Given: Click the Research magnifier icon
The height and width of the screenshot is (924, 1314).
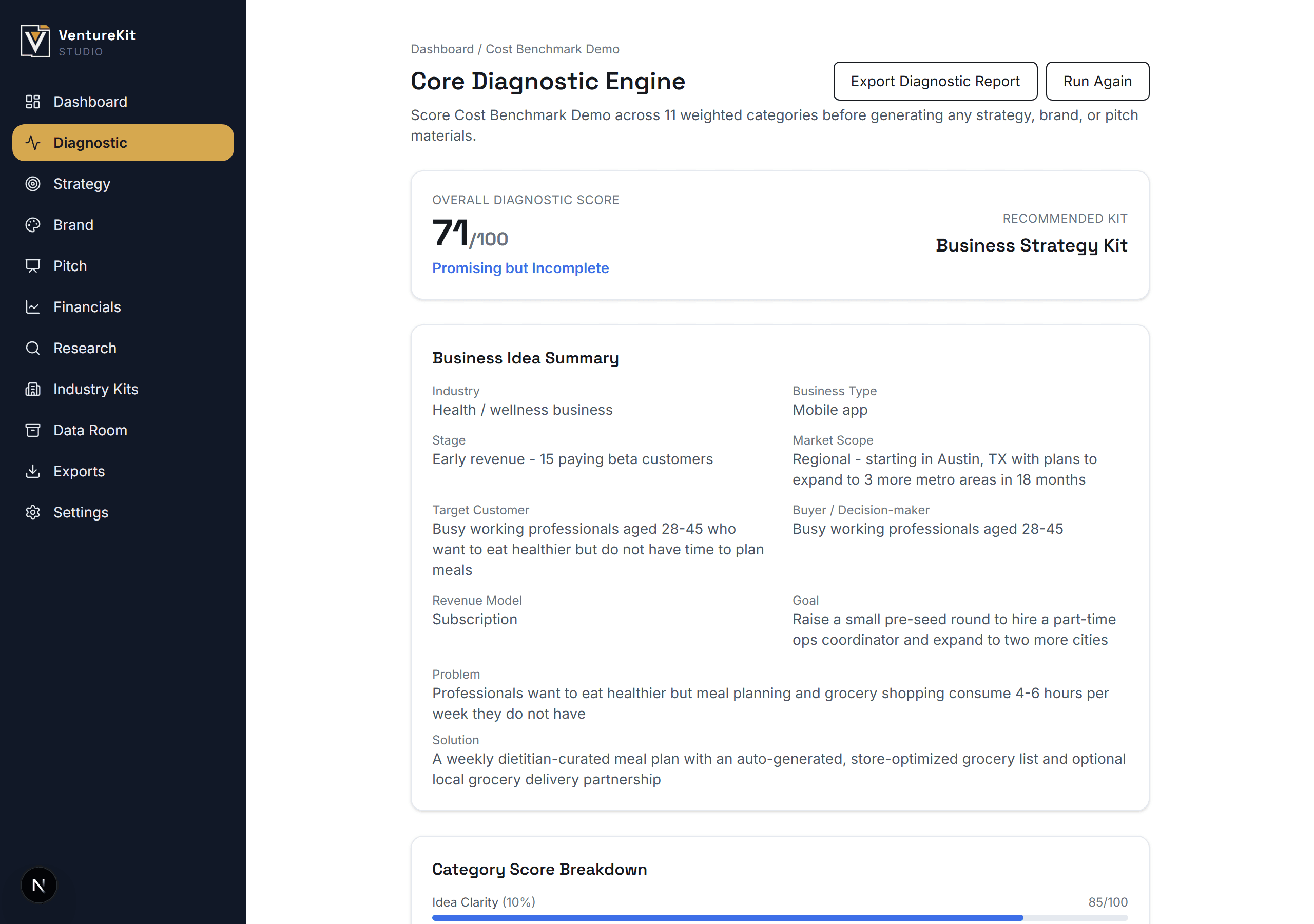Looking at the screenshot, I should [x=33, y=348].
